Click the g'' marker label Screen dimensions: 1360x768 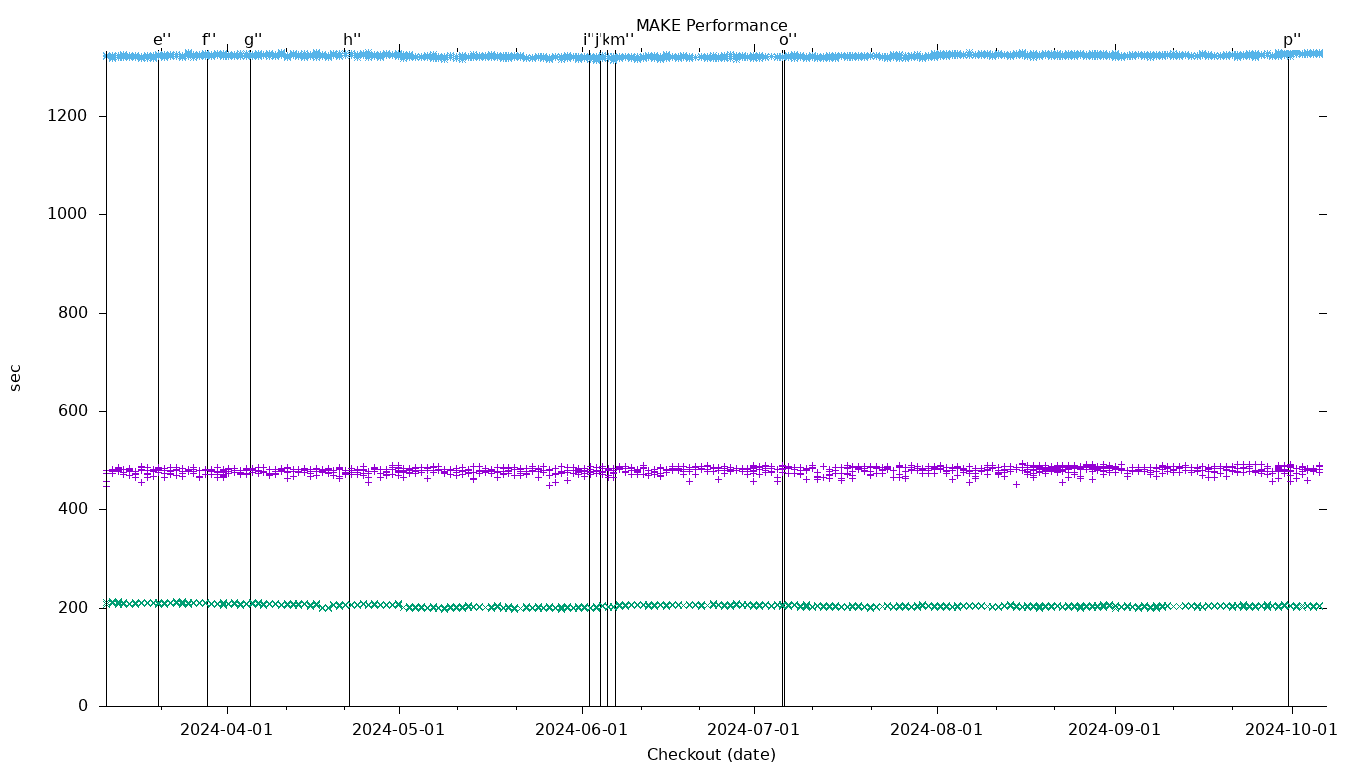tap(253, 40)
